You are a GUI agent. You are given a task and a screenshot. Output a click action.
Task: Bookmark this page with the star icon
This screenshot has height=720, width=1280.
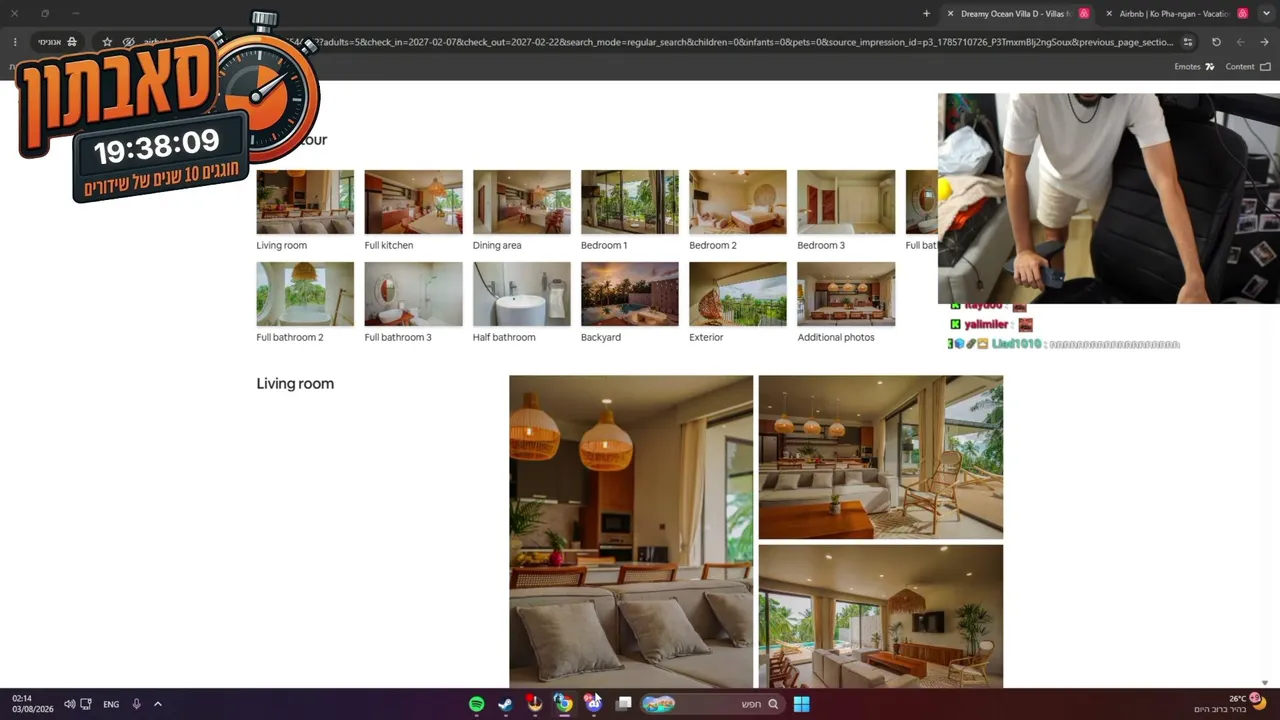coord(107,42)
